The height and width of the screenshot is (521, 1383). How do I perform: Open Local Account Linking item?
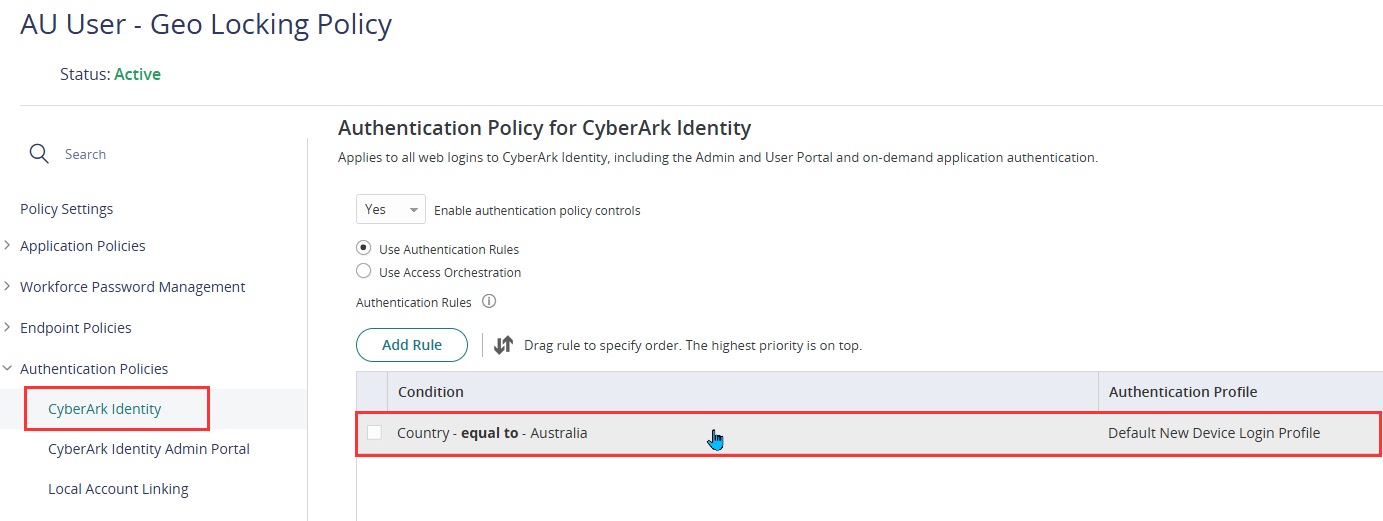tap(118, 489)
